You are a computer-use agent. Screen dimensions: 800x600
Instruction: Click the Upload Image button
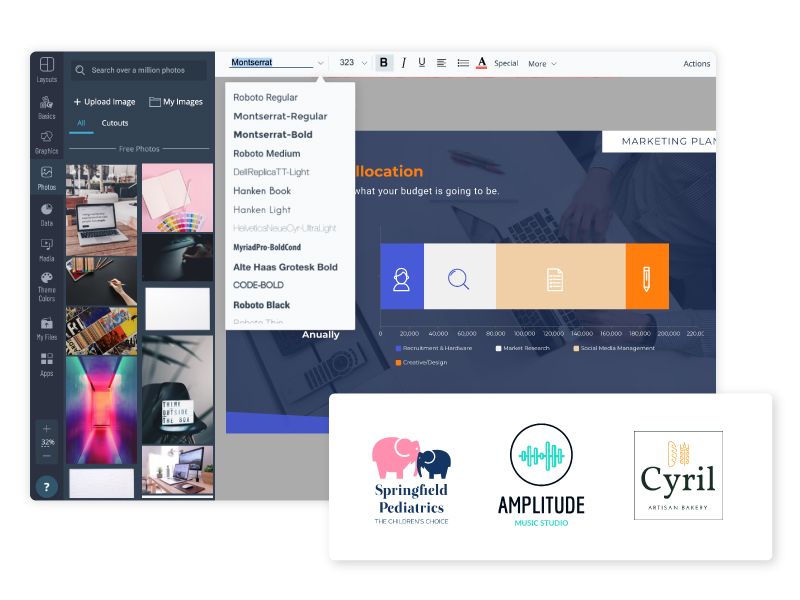tap(104, 102)
